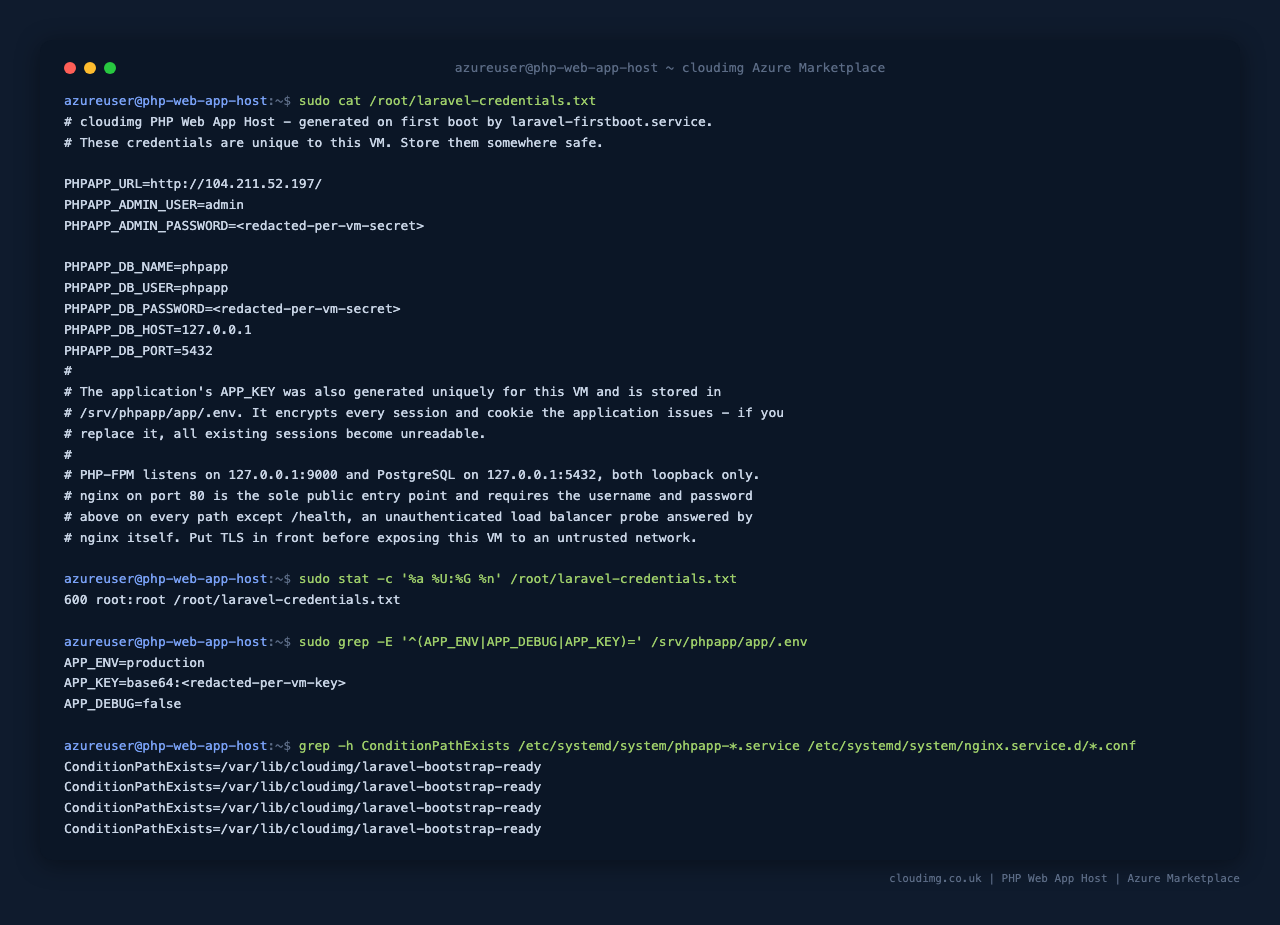Click the line about PHP-FPM listening on 127.0.0.1:9000
1280x925 pixels.
(x=412, y=475)
